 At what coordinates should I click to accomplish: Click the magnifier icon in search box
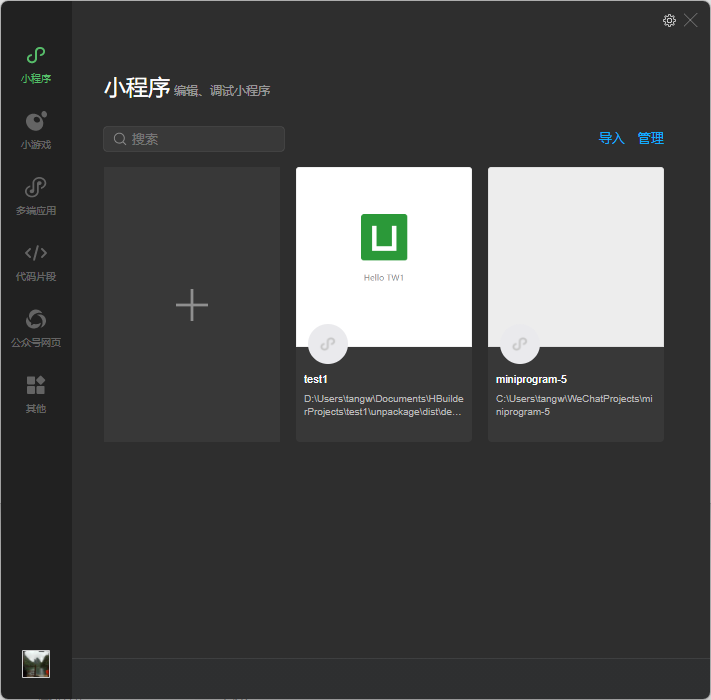coord(120,139)
